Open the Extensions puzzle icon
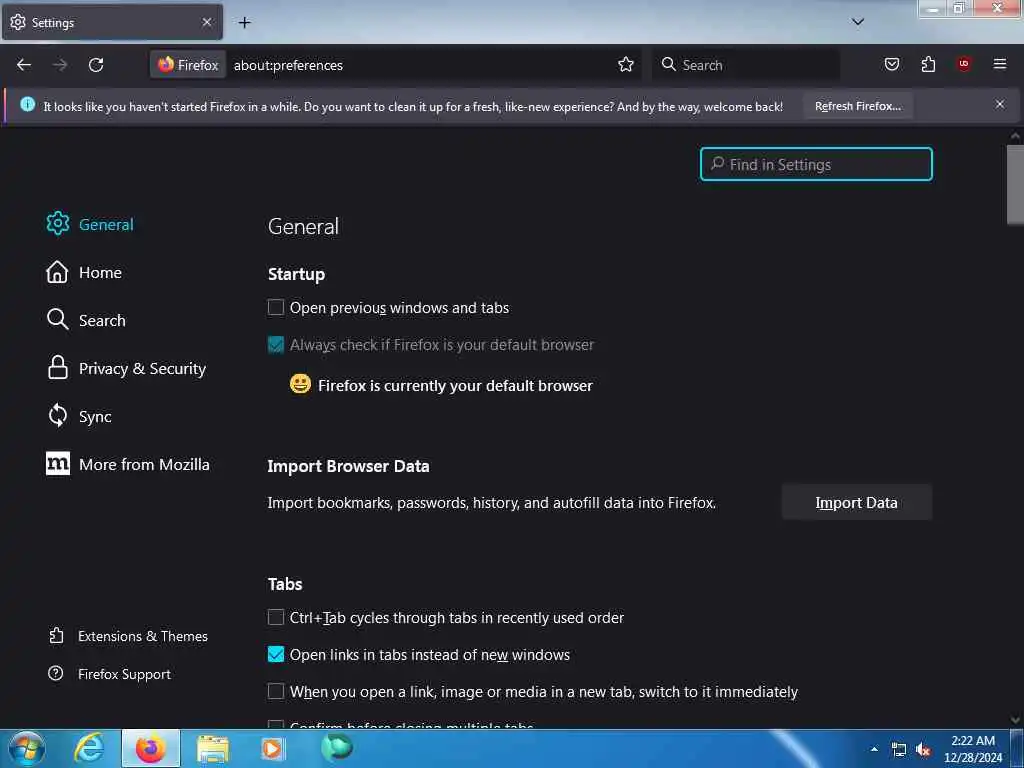 [x=928, y=65]
